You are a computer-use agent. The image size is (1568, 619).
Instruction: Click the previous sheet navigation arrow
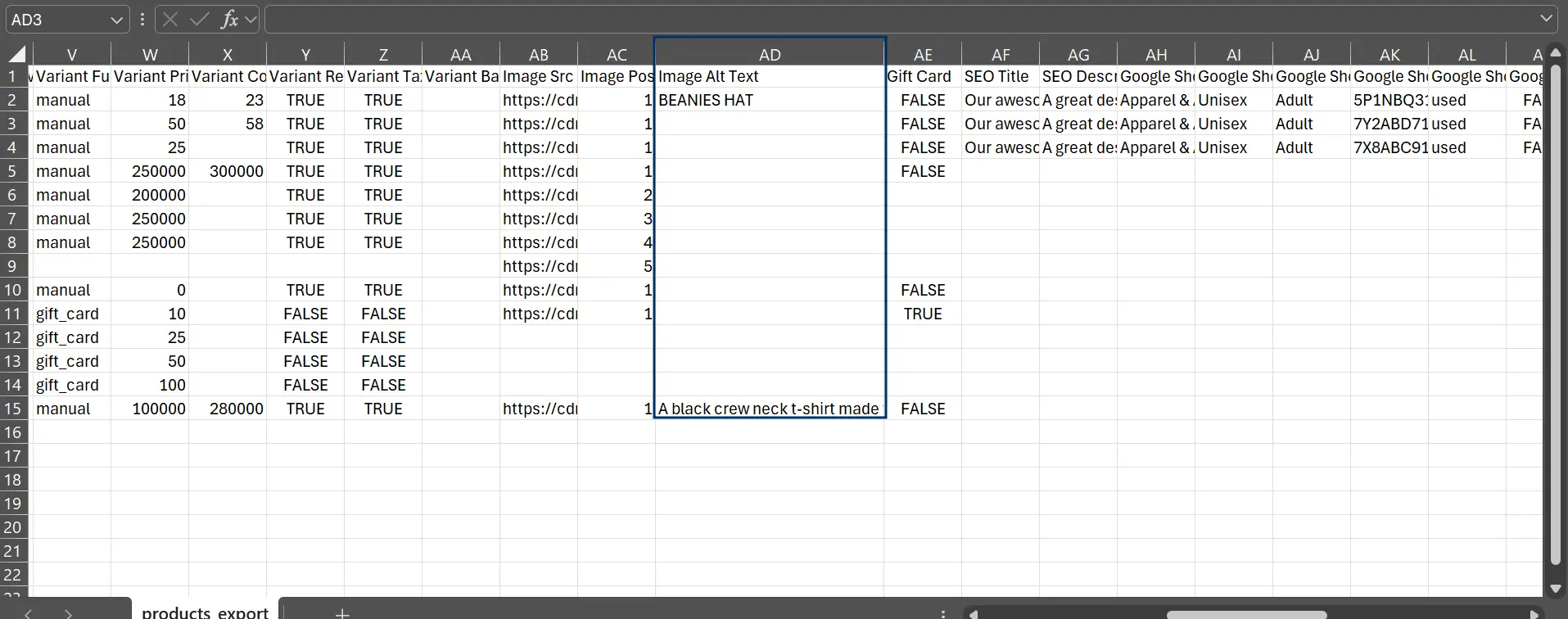29,613
